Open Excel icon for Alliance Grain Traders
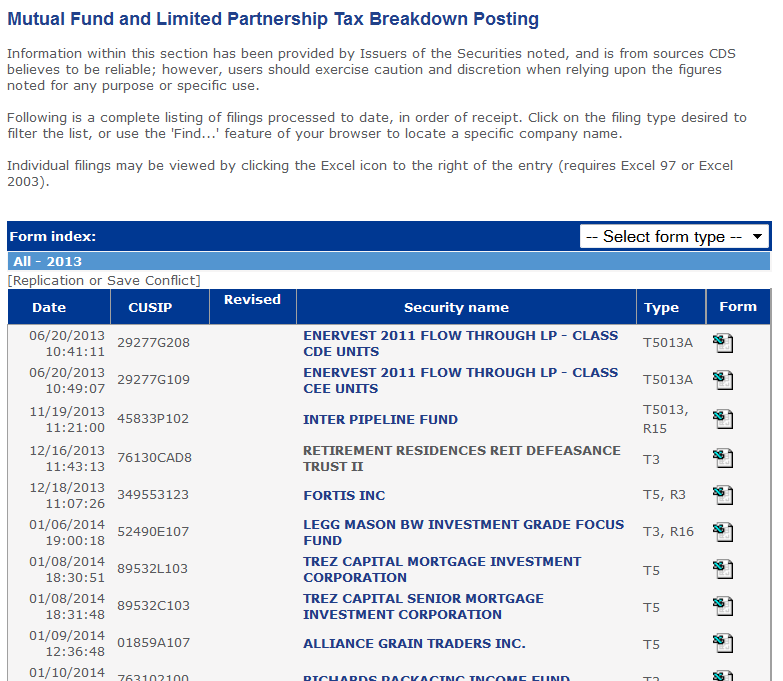Viewport: 783px width, 681px height. tap(723, 643)
